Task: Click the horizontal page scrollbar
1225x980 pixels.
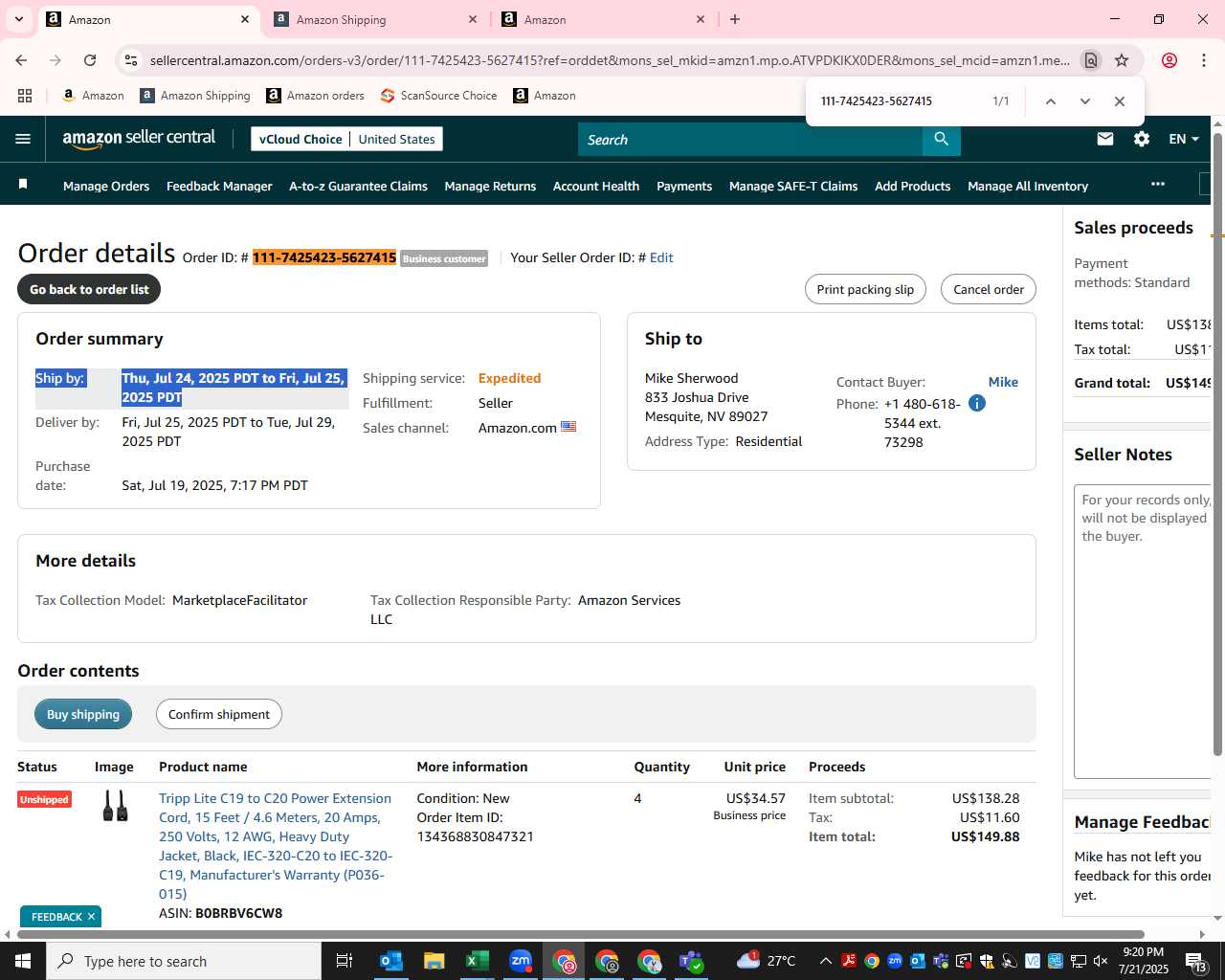Action: point(581,934)
